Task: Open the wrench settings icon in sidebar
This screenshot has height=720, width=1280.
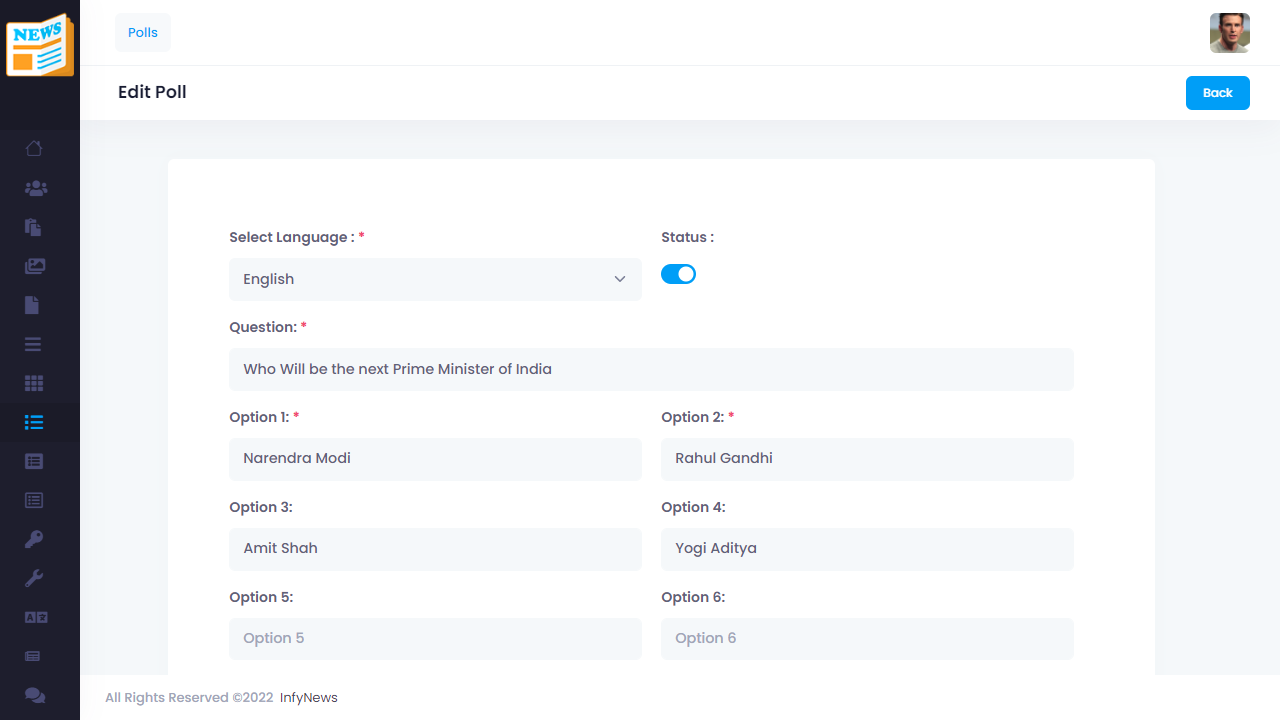Action: point(34,578)
